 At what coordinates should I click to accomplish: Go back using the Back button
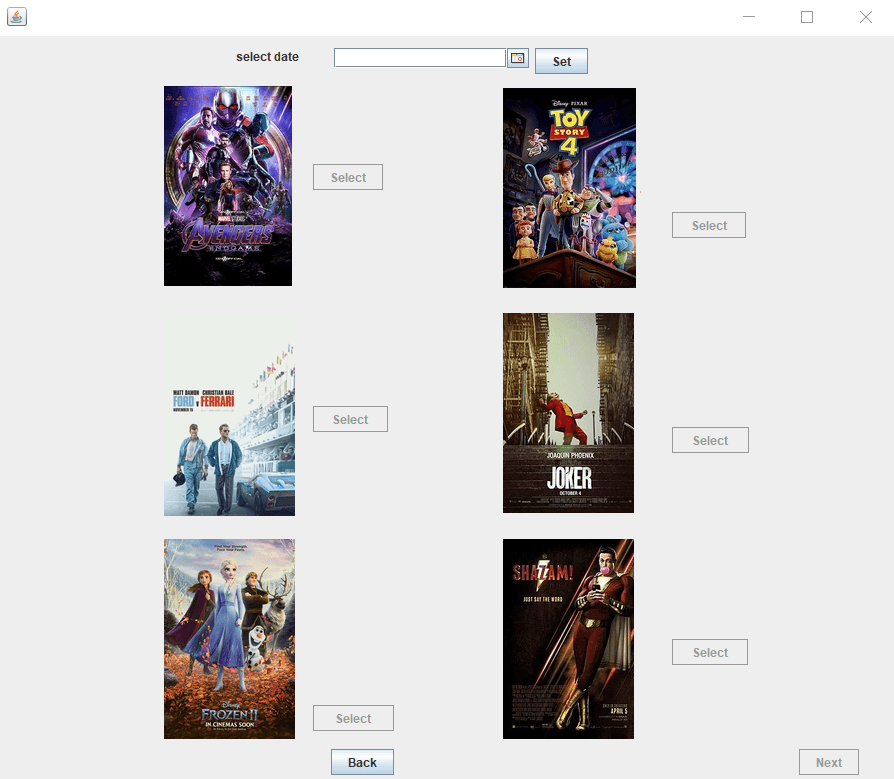[362, 762]
